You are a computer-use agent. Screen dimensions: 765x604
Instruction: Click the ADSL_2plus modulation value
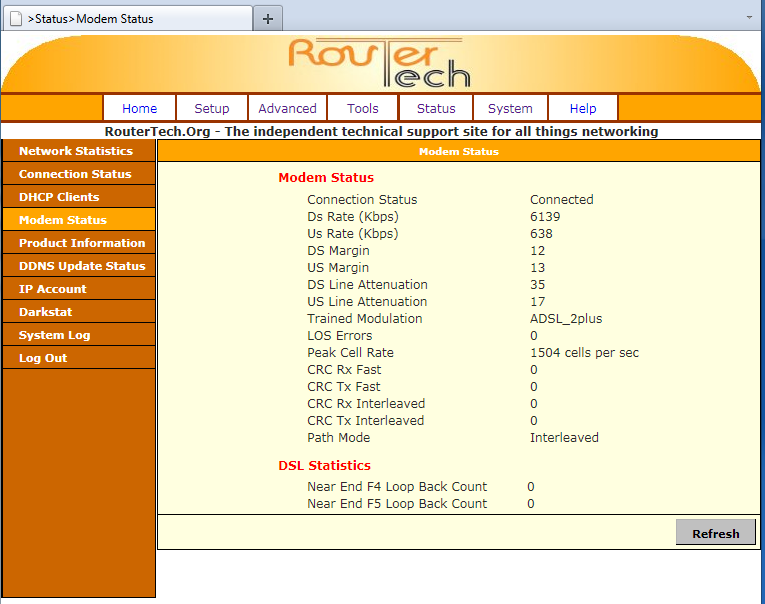pos(566,319)
